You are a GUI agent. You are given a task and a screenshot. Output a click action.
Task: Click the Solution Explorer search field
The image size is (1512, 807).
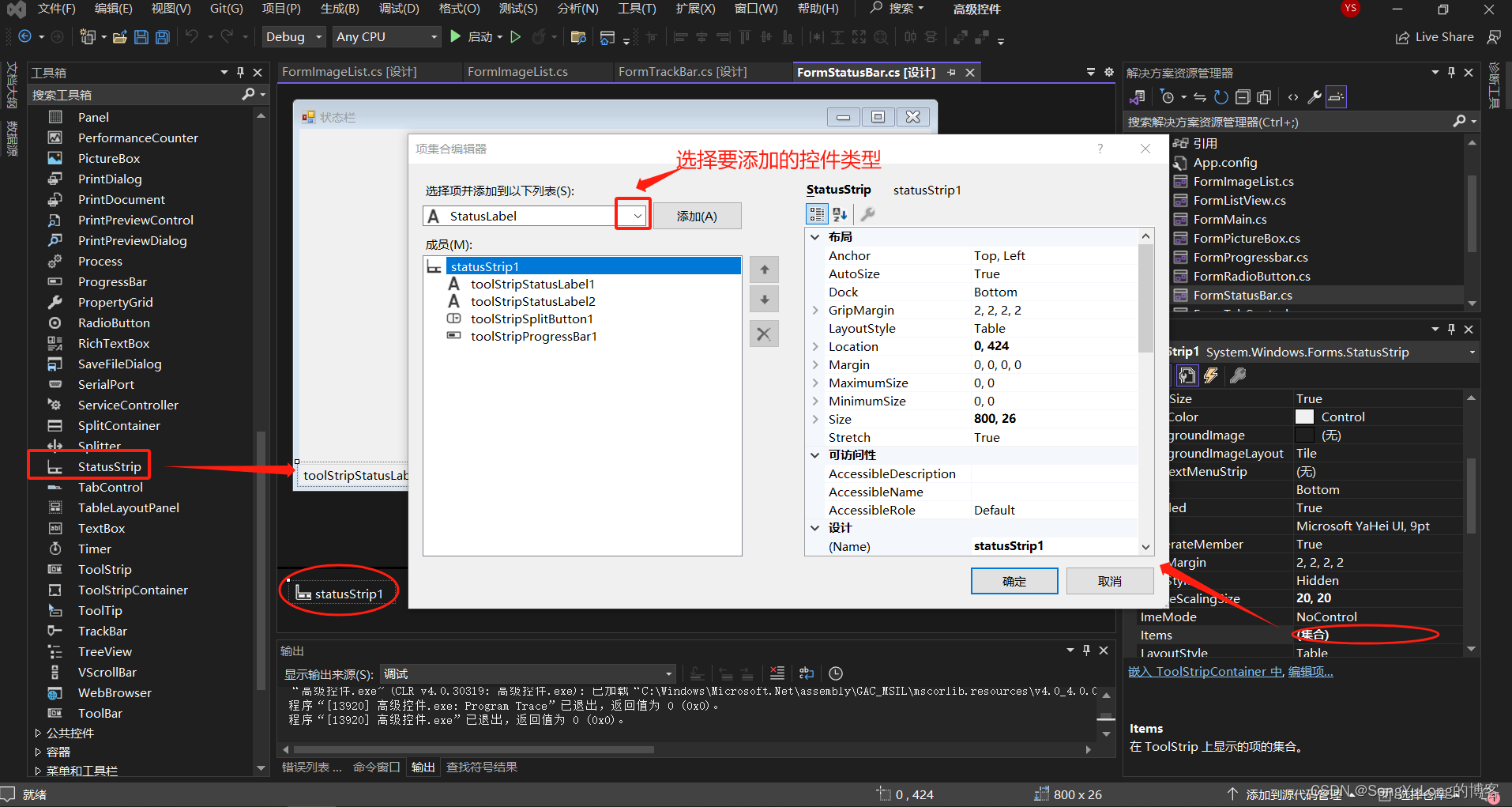coord(1288,122)
